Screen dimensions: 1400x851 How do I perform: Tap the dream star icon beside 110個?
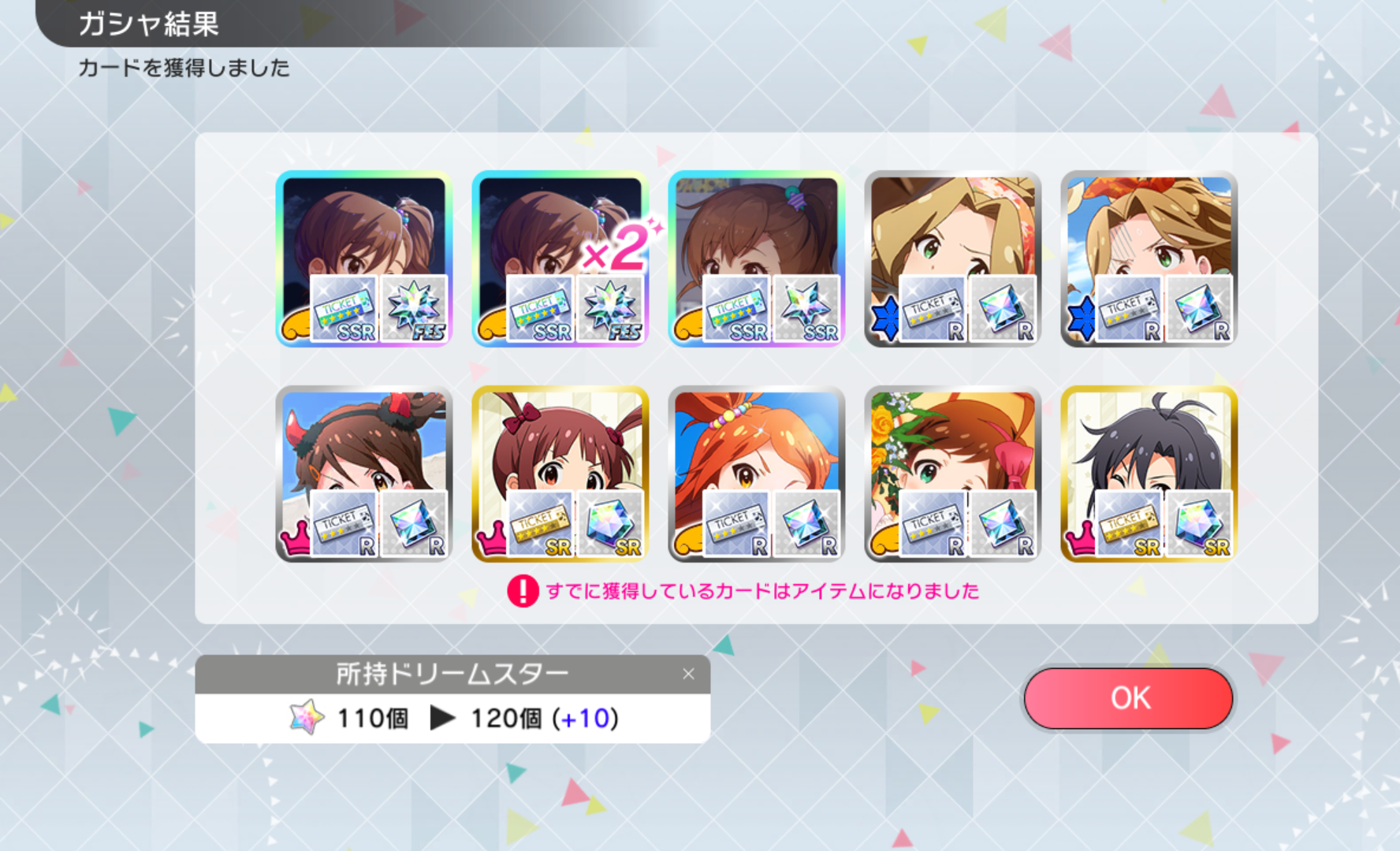tap(307, 717)
